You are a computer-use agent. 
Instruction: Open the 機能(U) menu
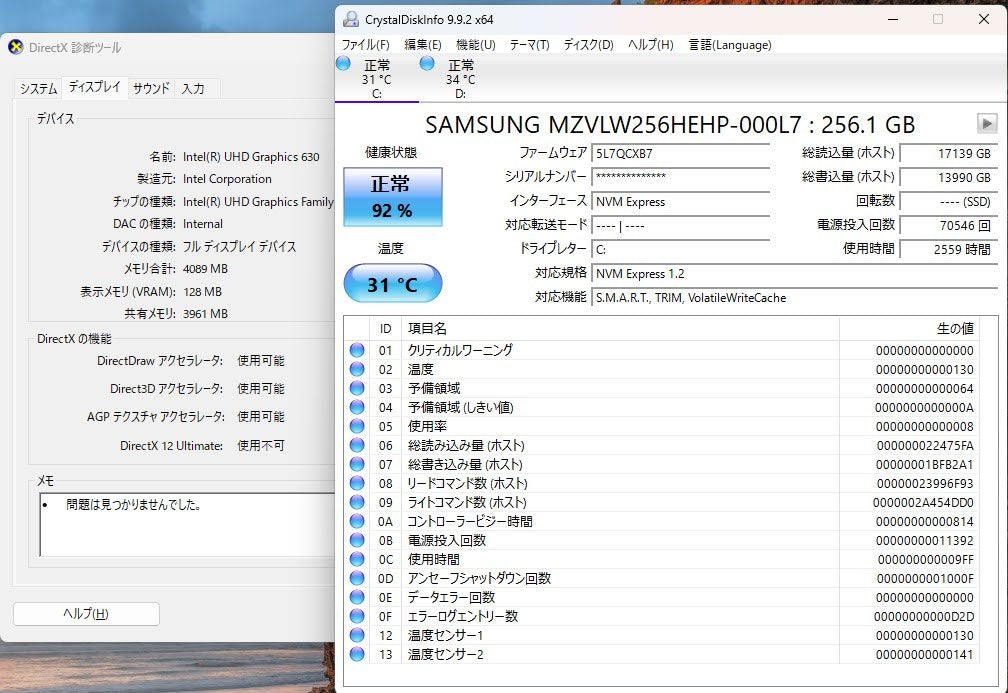[476, 44]
